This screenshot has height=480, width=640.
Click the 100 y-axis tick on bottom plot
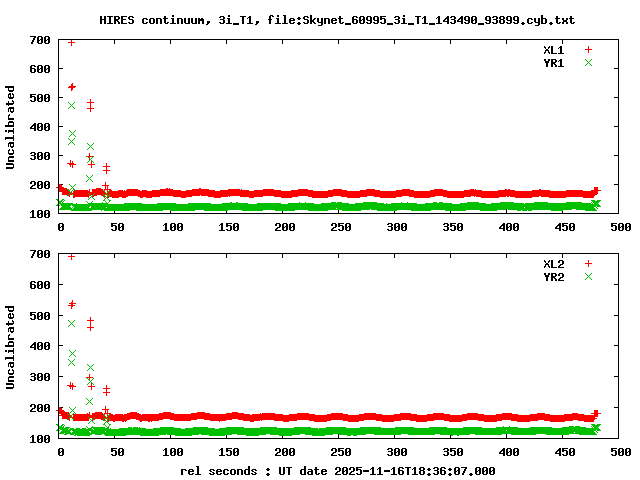(x=40, y=438)
